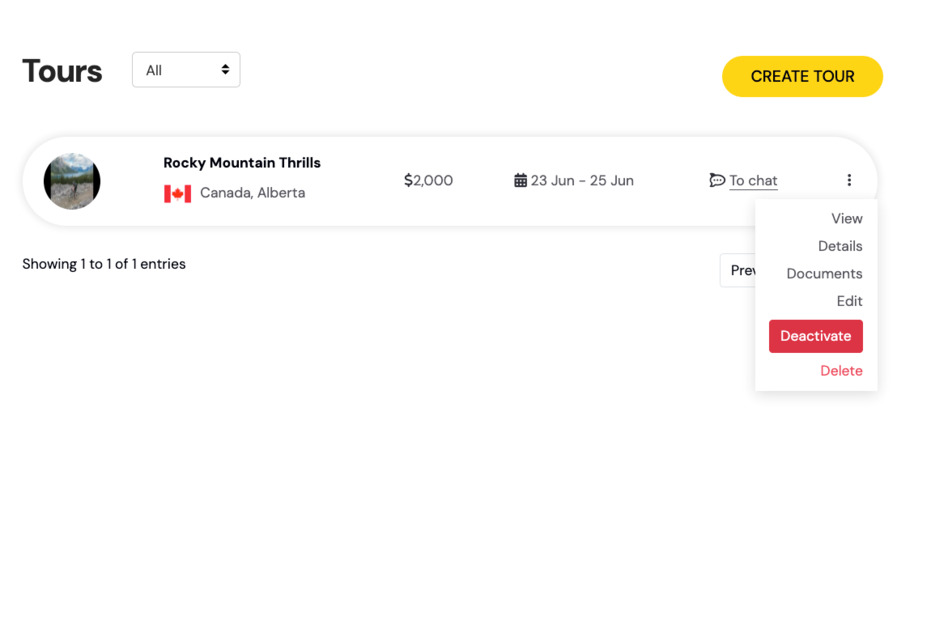Select Edit in the tour menu
This screenshot has height=620, width=931.
coord(850,301)
